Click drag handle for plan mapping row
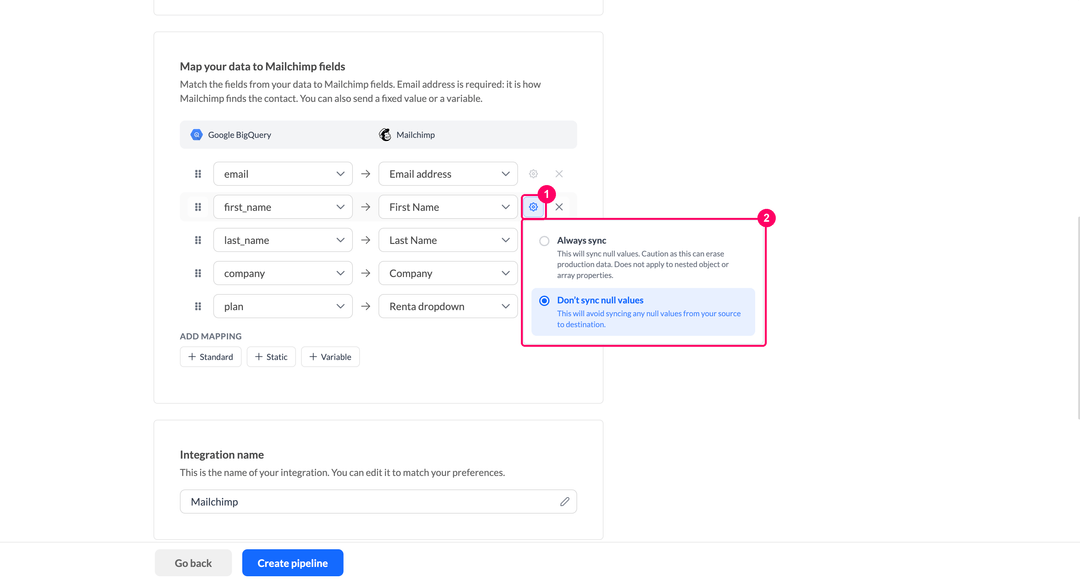1080x583 pixels. click(x=198, y=306)
